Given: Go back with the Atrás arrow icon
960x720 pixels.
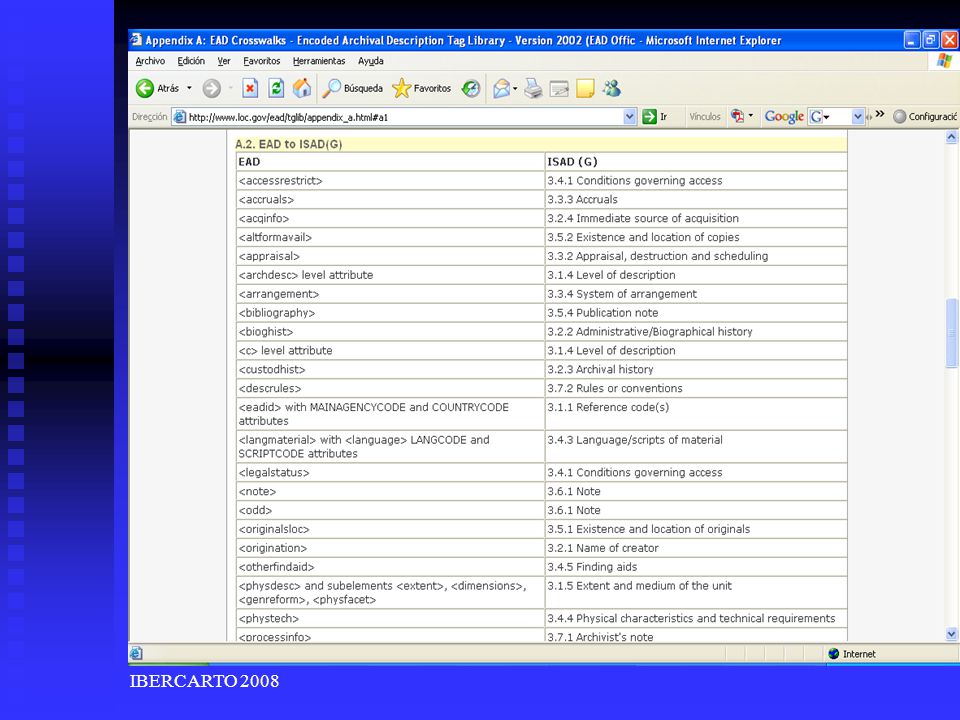Looking at the screenshot, I should pos(144,89).
